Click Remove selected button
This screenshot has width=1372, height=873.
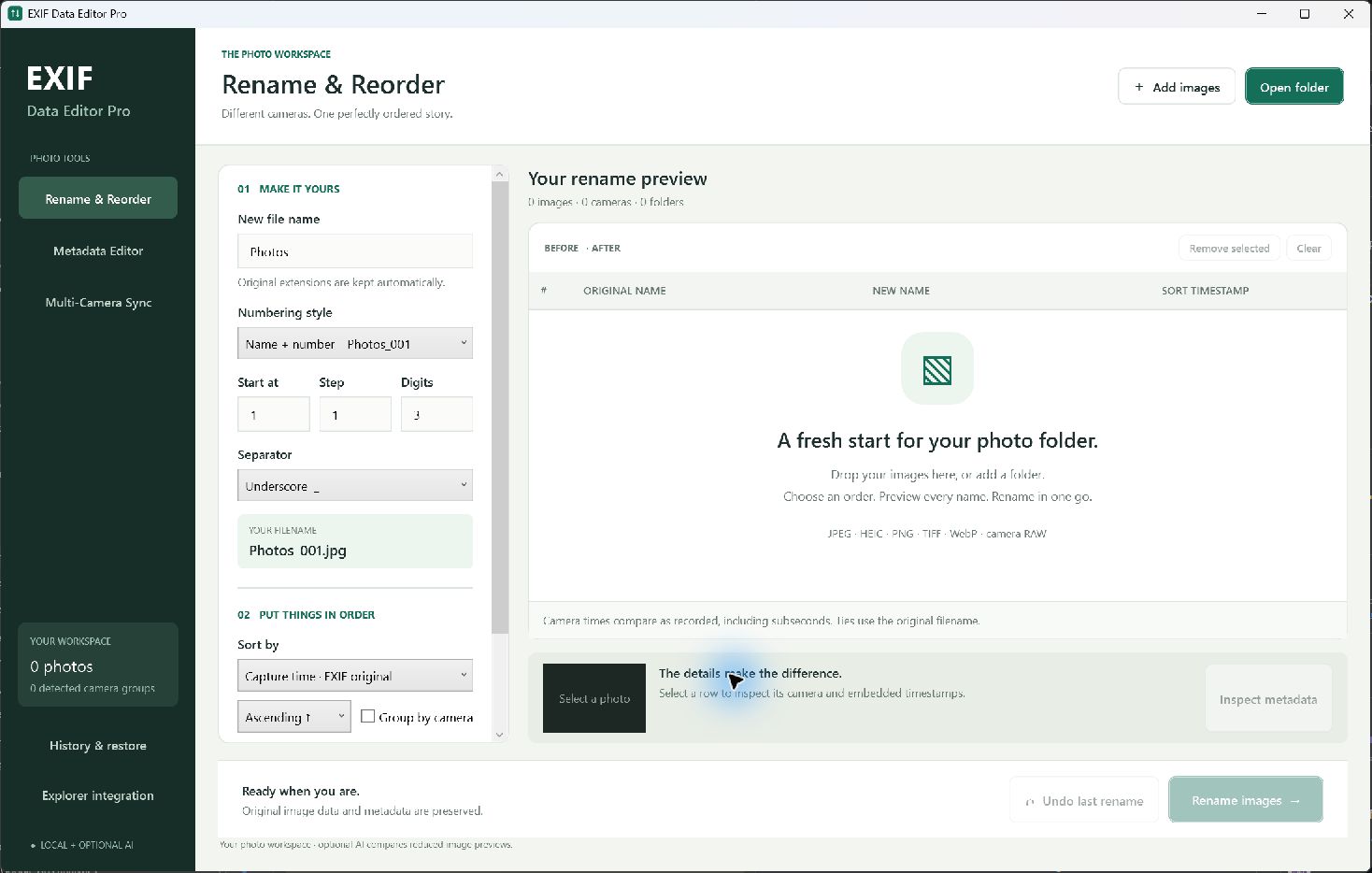1229,248
